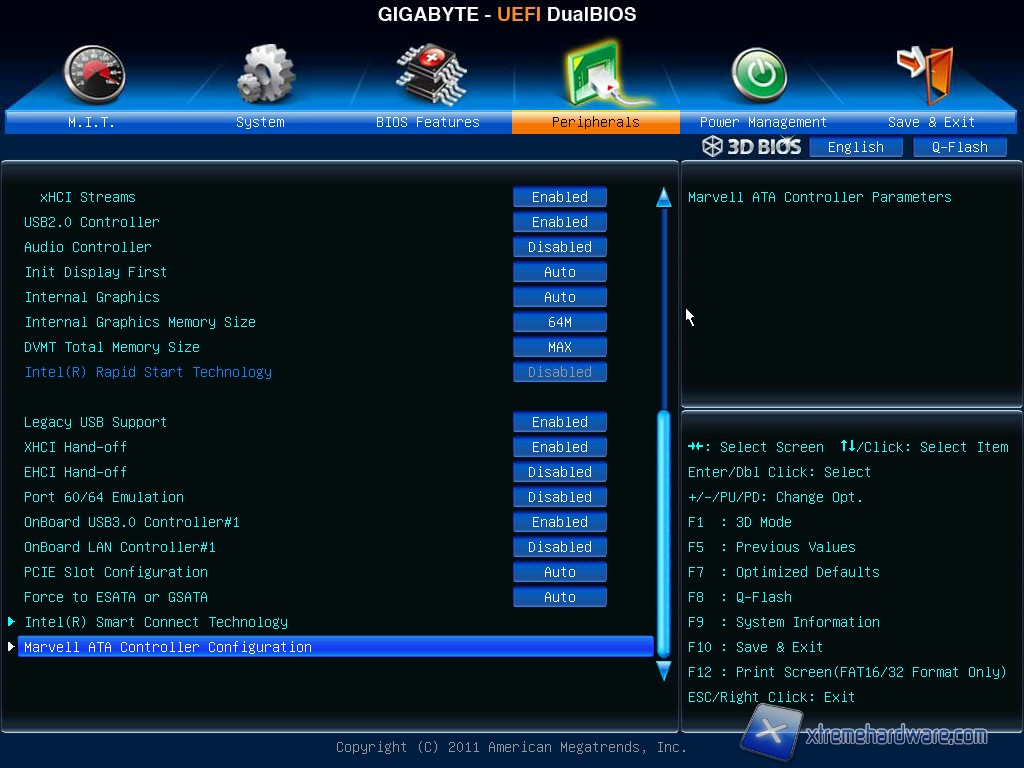1024x768 pixels.
Task: Click the BIOS Features chip icon
Action: [430, 73]
